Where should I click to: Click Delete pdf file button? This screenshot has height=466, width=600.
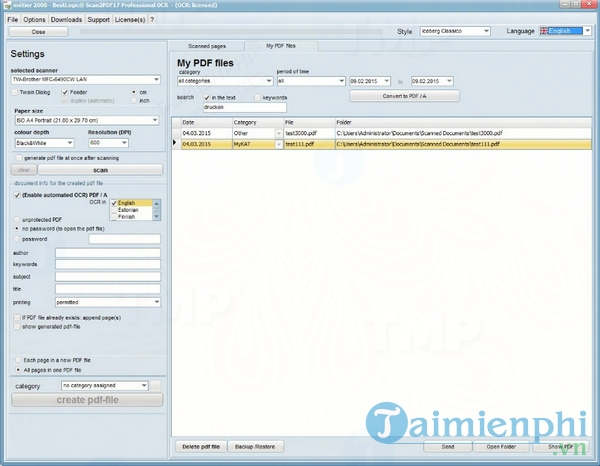(201, 446)
